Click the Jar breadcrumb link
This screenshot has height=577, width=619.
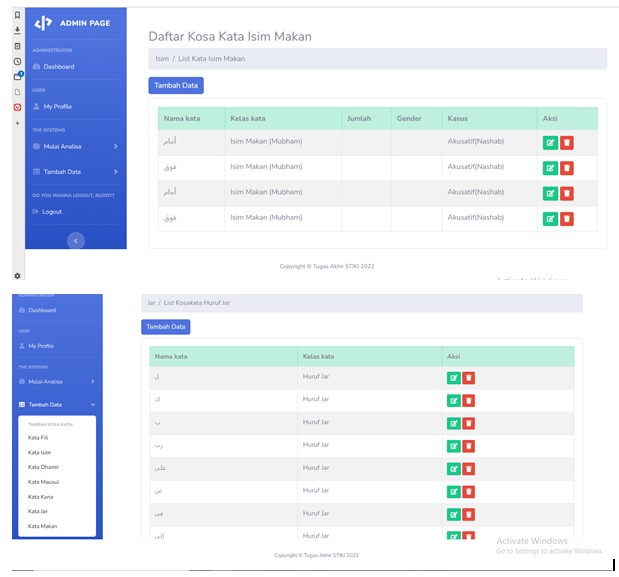pos(151,303)
